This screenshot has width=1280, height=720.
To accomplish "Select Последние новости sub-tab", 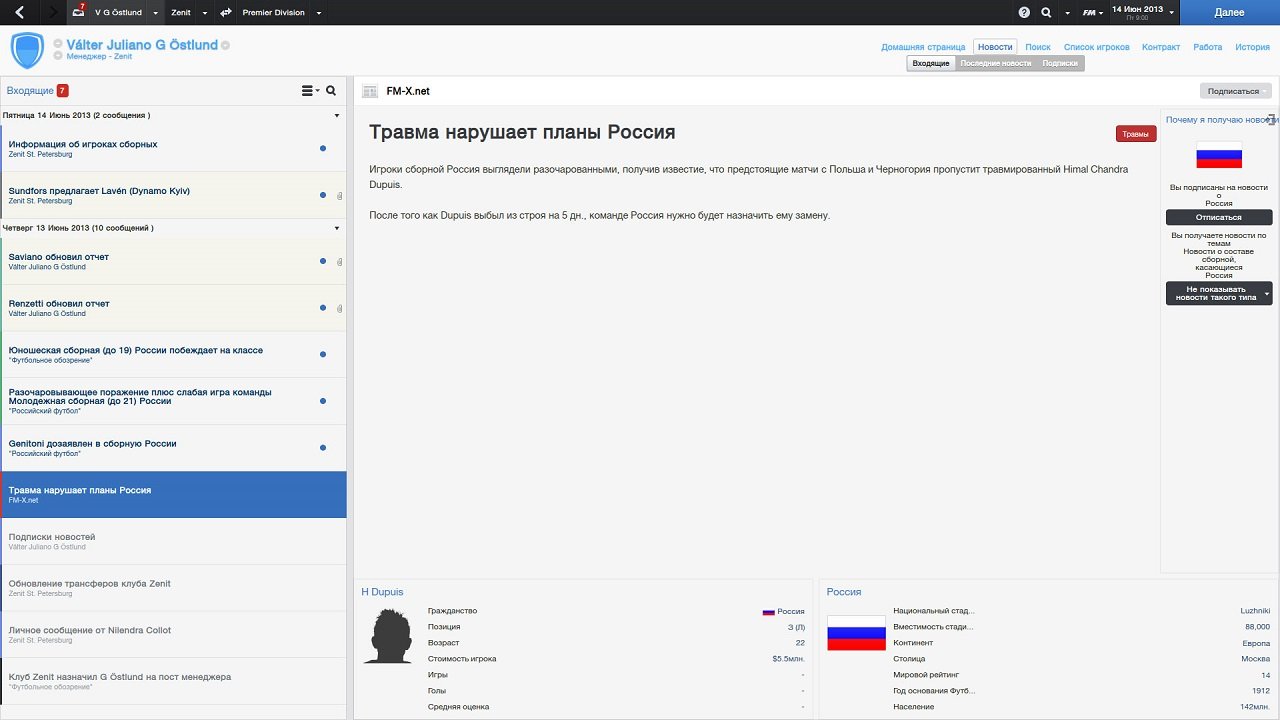I will [995, 63].
